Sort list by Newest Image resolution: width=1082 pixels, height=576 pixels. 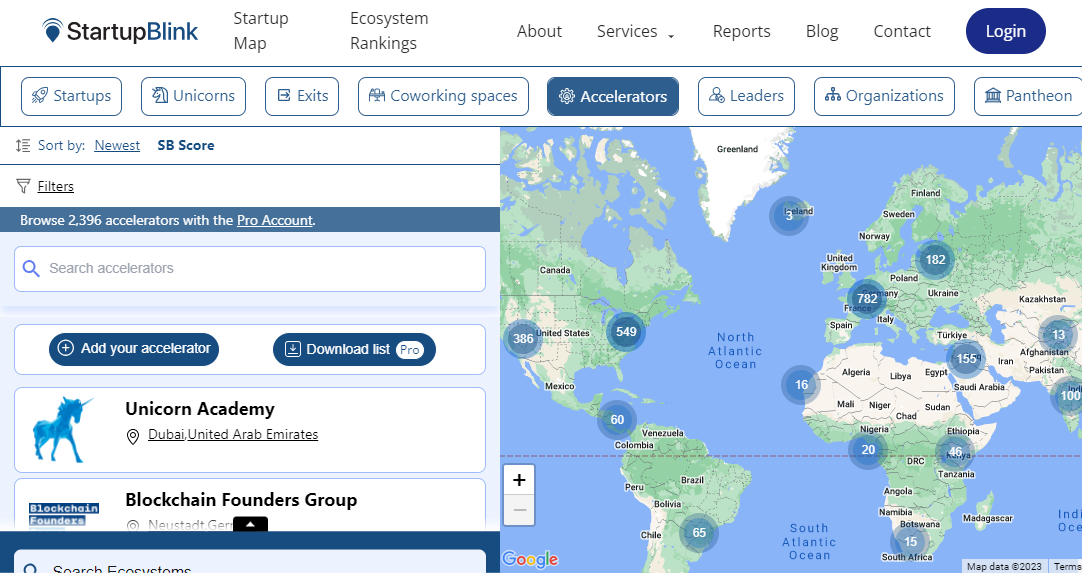(x=117, y=145)
